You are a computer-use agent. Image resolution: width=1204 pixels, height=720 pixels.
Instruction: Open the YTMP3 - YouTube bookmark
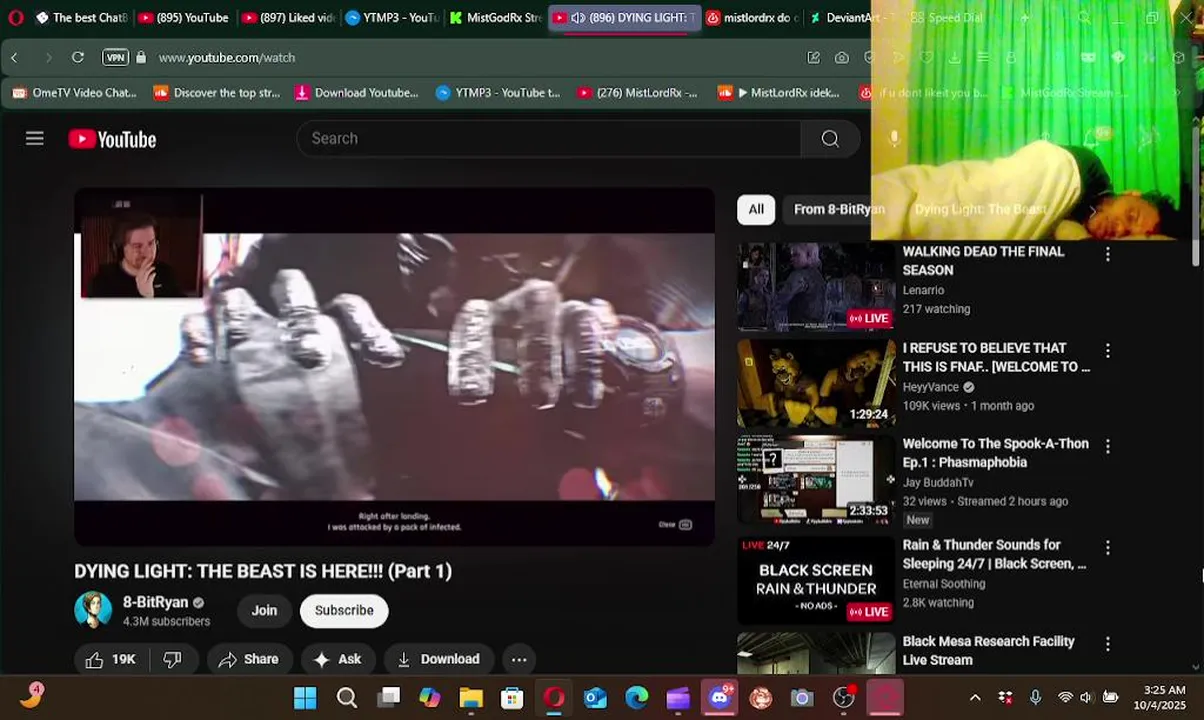click(498, 93)
